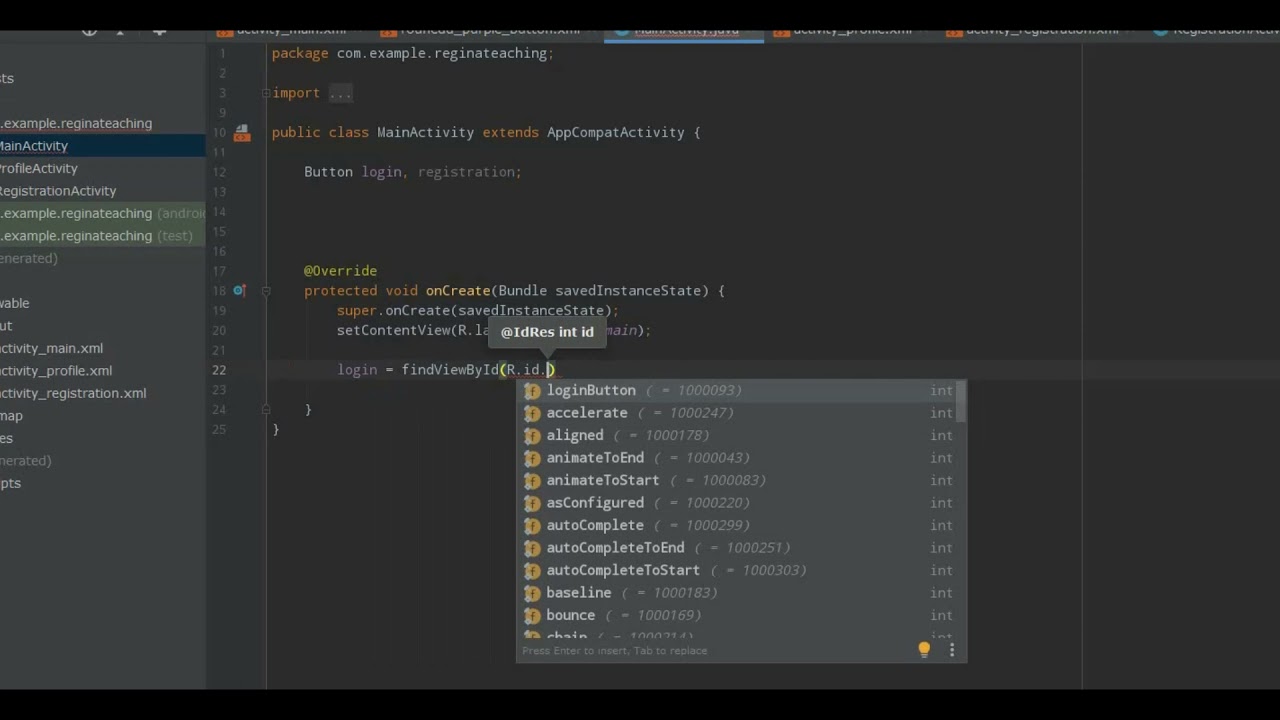Collapse the onCreate method with its fold marker
Viewport: 1280px width, 720px height.
[266, 291]
